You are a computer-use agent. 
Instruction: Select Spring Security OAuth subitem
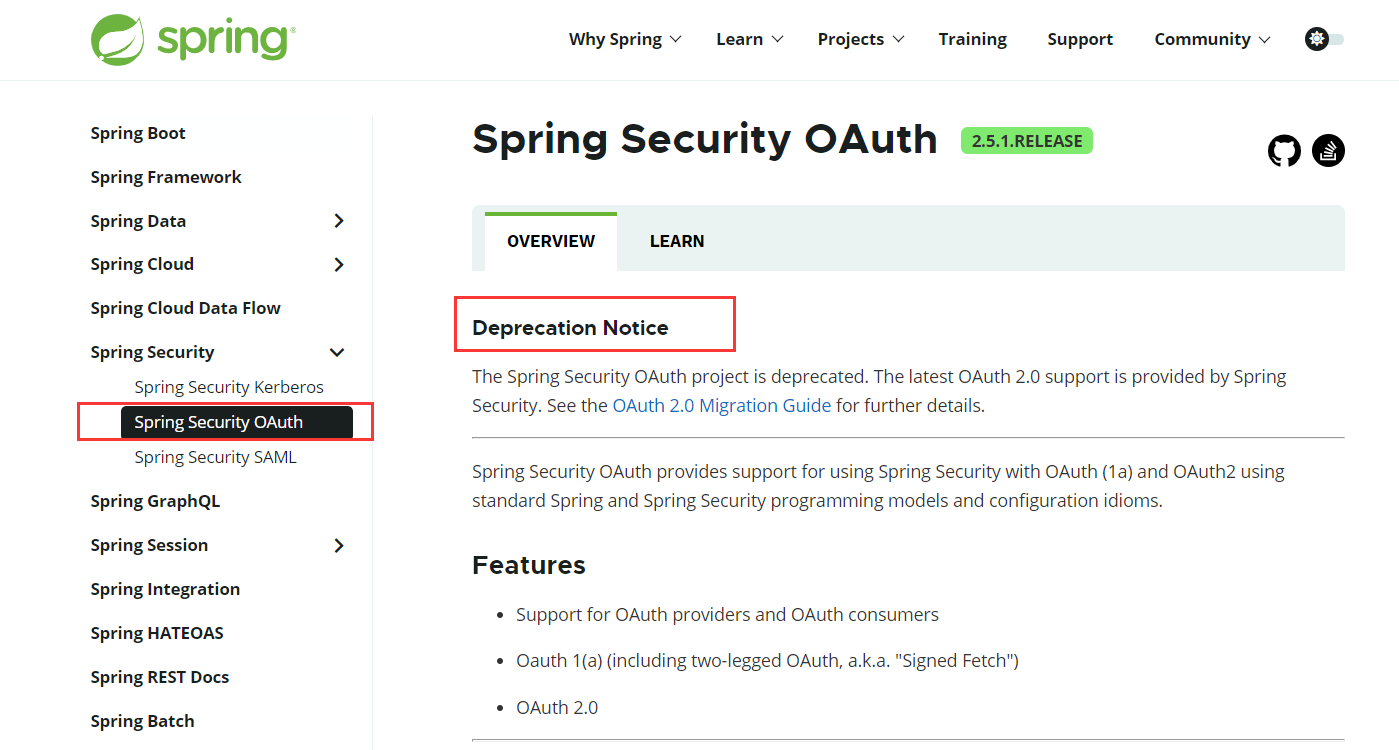point(237,422)
